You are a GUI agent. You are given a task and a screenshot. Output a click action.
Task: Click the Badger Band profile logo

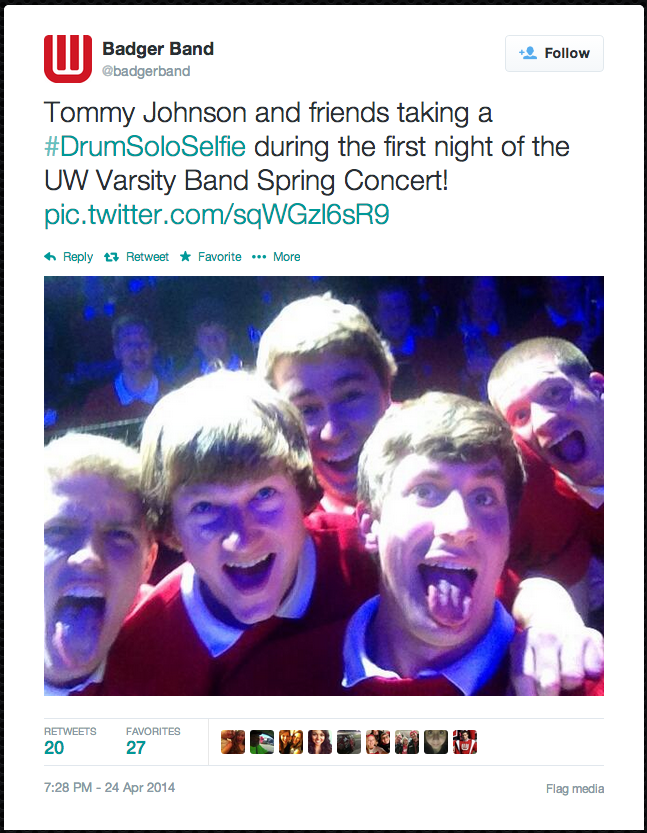[68, 58]
